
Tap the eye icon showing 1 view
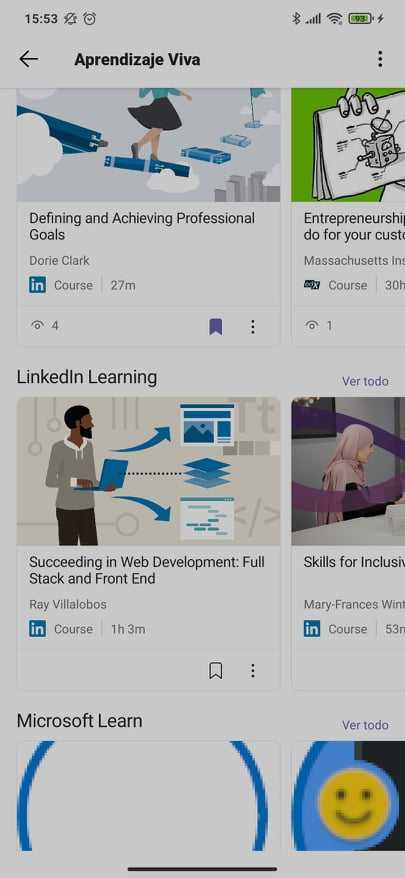pyautogui.click(x=312, y=325)
